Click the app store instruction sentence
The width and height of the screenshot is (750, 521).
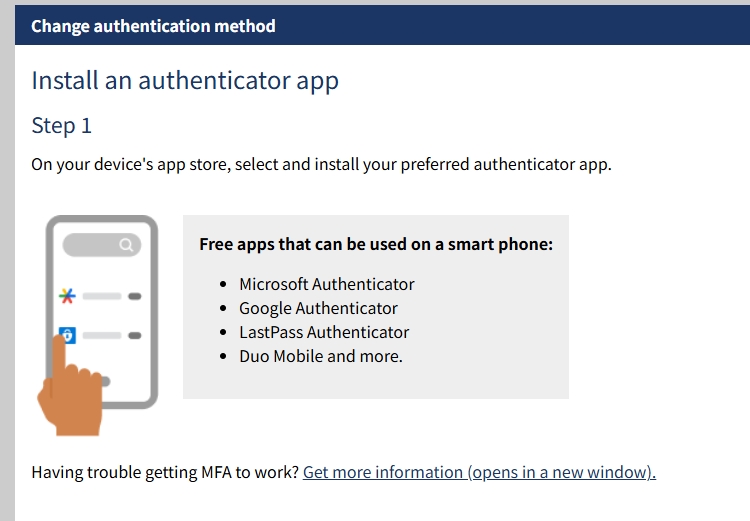[x=321, y=164]
